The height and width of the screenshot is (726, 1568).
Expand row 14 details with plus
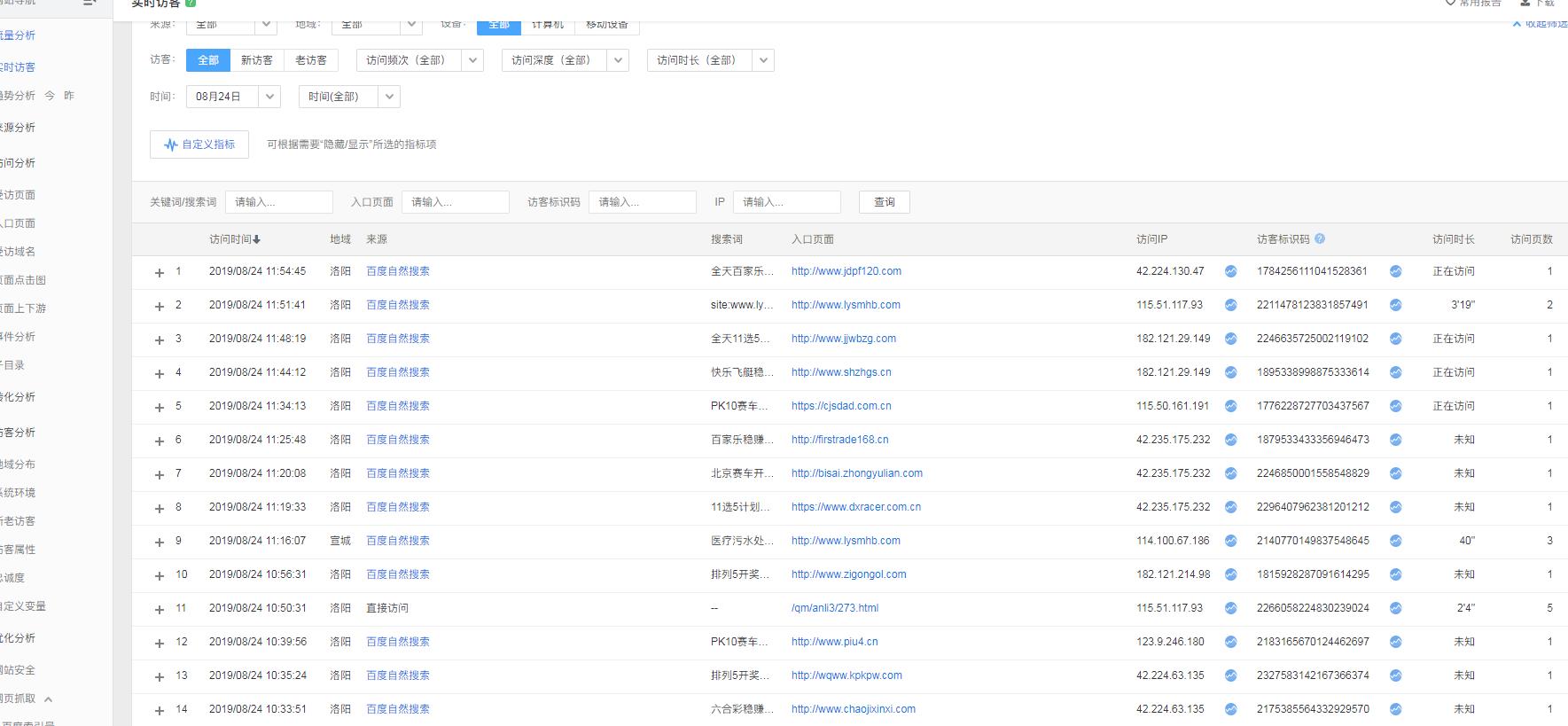[x=160, y=710]
